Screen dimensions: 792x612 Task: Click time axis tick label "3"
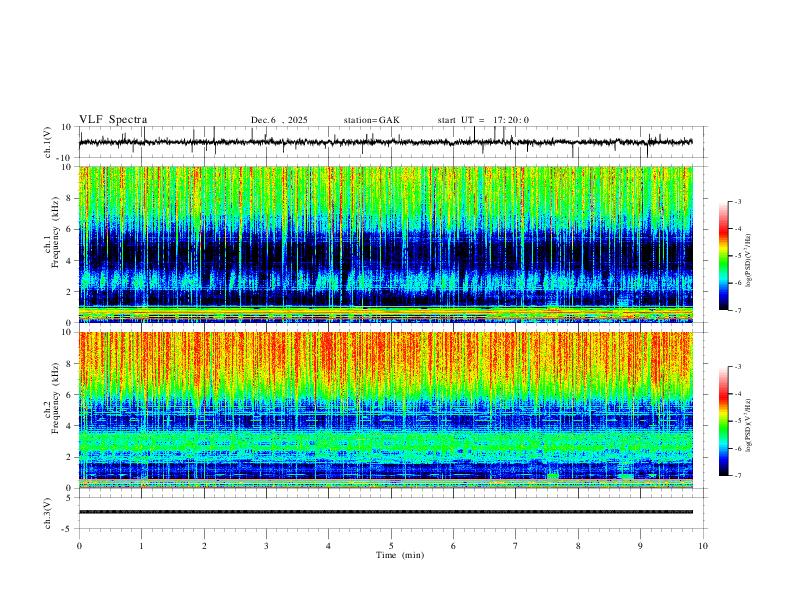(x=266, y=545)
